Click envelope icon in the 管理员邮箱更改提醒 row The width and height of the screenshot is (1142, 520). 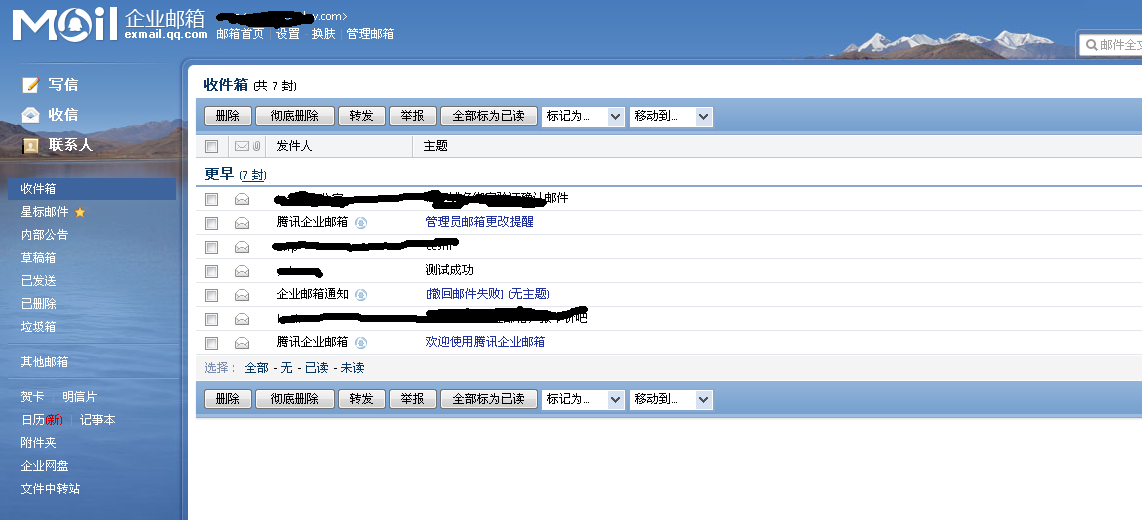(x=242, y=222)
